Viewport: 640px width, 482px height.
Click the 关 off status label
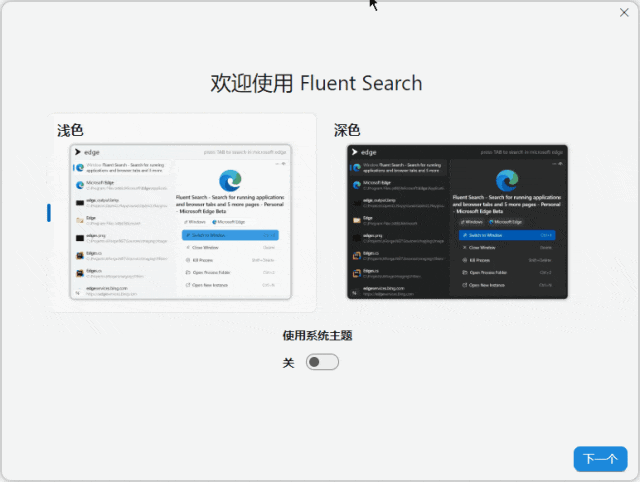[288, 362]
